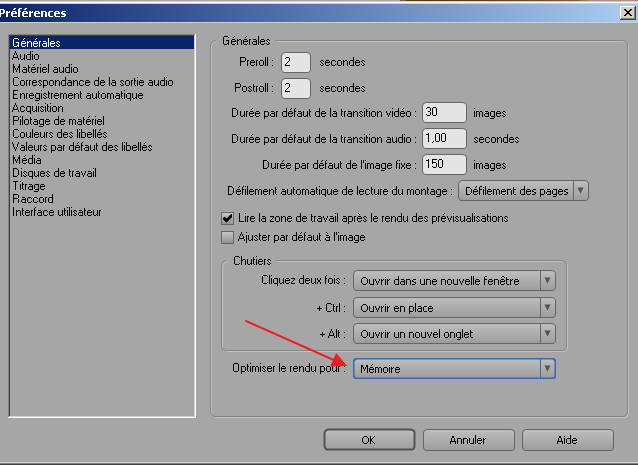Enable Ajuster par défaut à l'image
Image resolution: width=638 pixels, height=465 pixels.
point(227,237)
